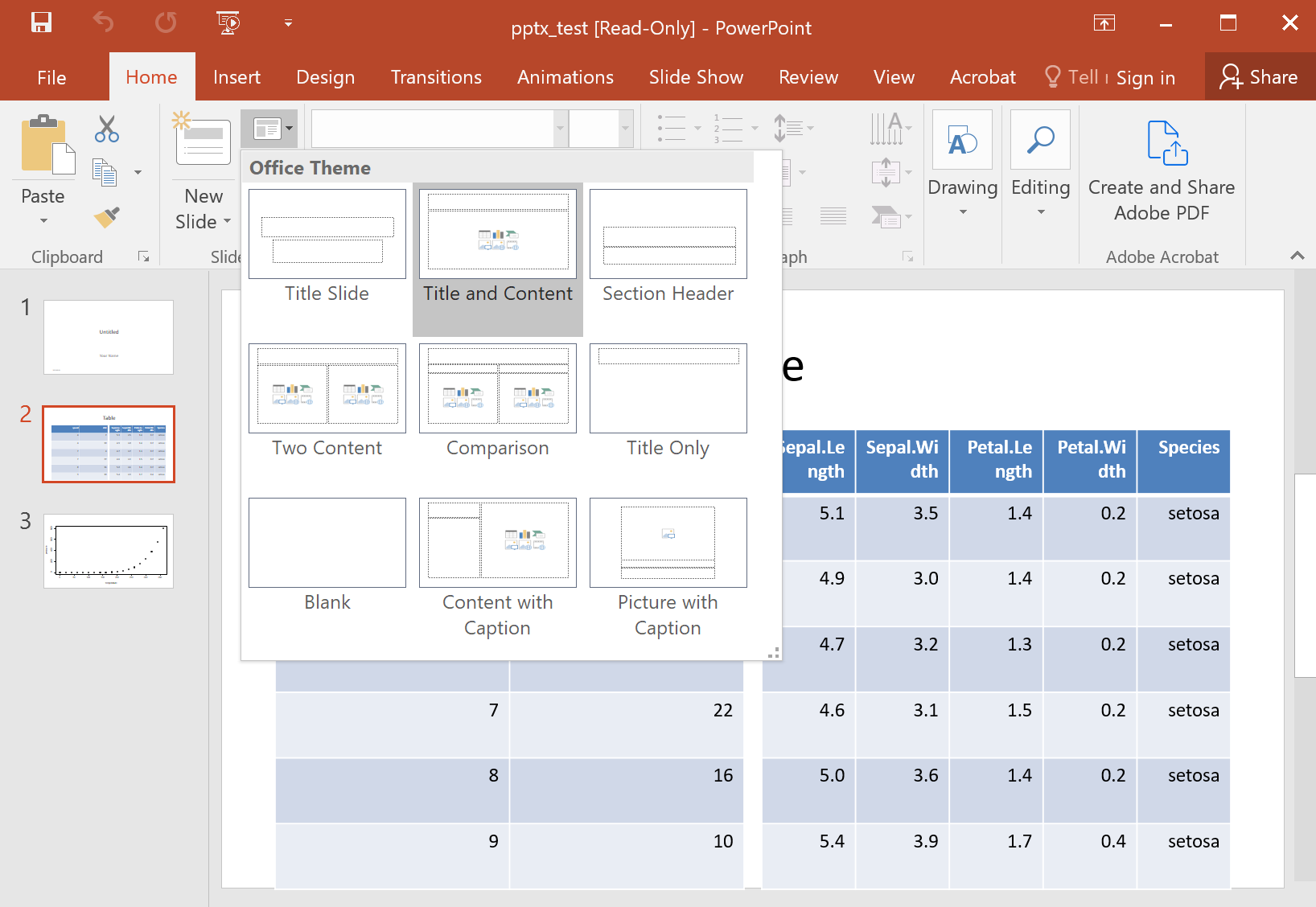The height and width of the screenshot is (907, 1316).
Task: Click the Copy icon in Clipboard group
Action: 104,172
